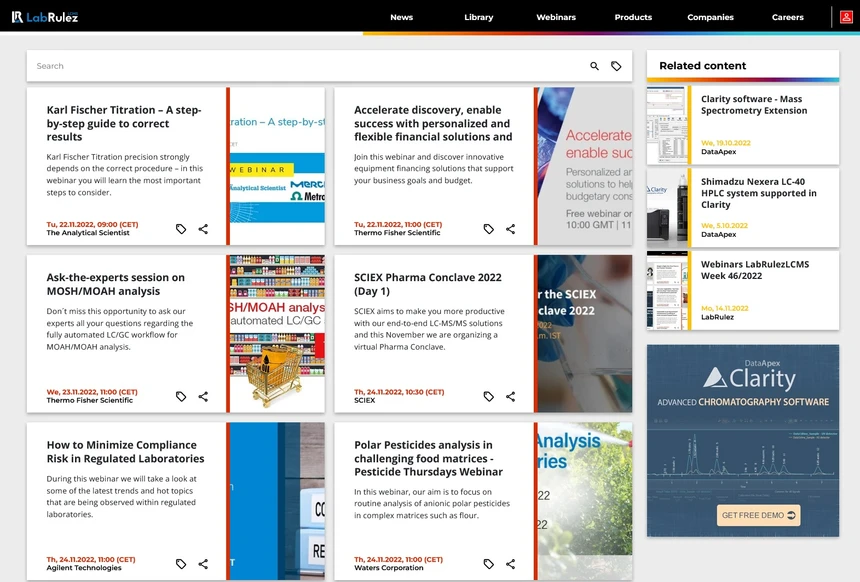Screen dimensions: 860x582
Task: Click date 'Th, 24.11.2022, 10:30 (CET)'
Action: pyautogui.click(x=399, y=392)
